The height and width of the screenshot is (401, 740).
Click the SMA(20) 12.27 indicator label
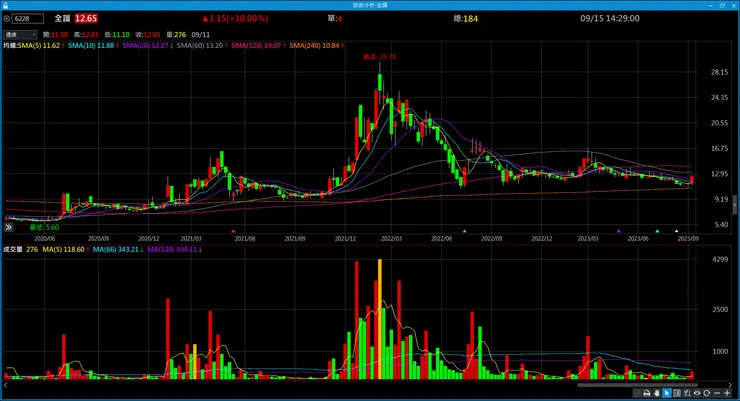click(x=147, y=46)
